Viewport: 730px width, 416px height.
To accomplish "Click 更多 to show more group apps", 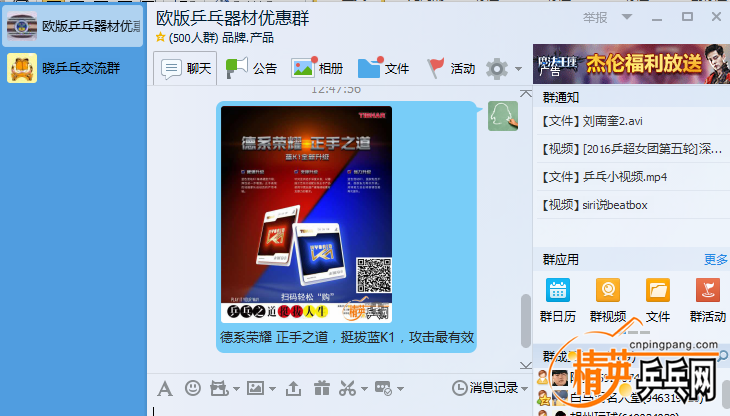I will (716, 259).
